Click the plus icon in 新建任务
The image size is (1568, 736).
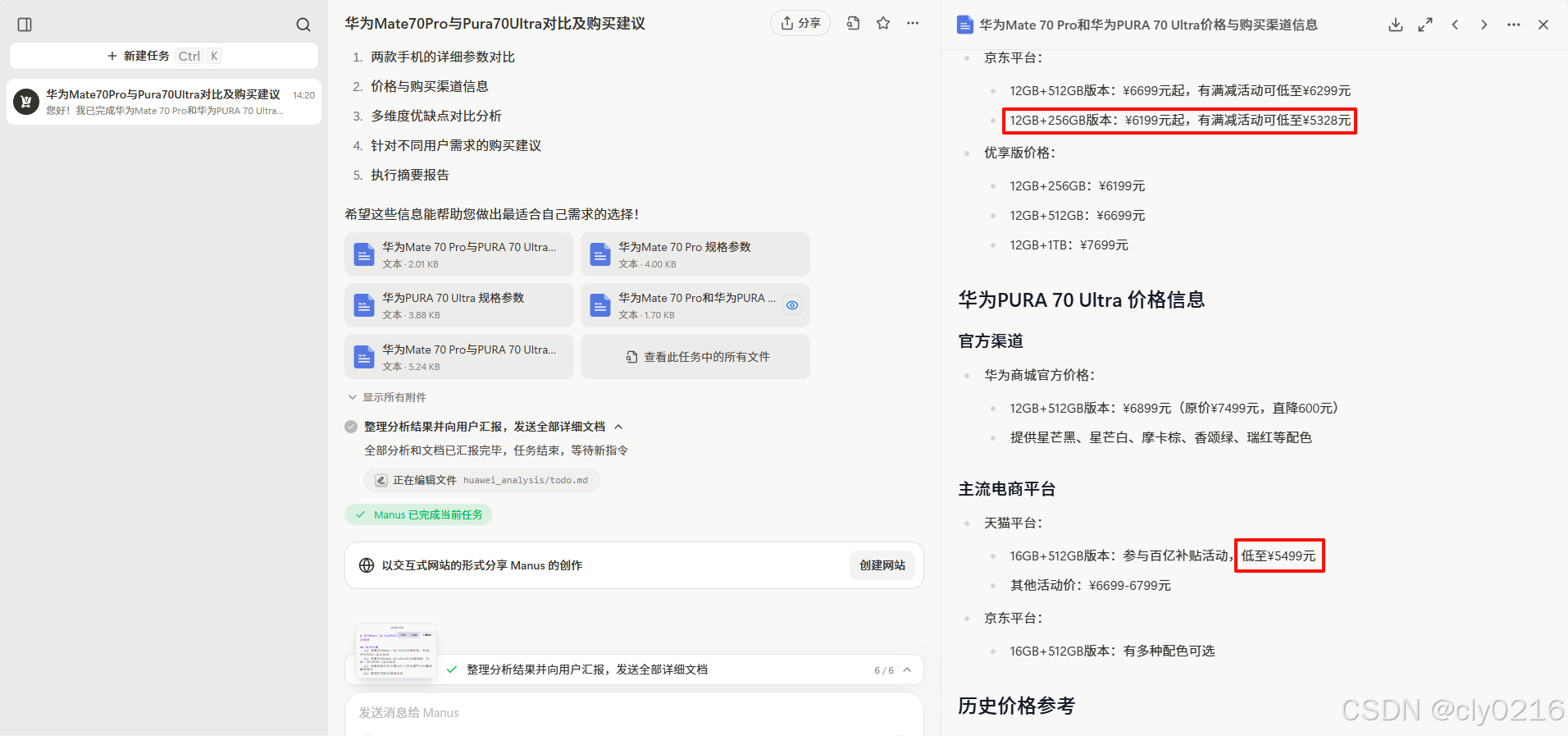coord(112,56)
